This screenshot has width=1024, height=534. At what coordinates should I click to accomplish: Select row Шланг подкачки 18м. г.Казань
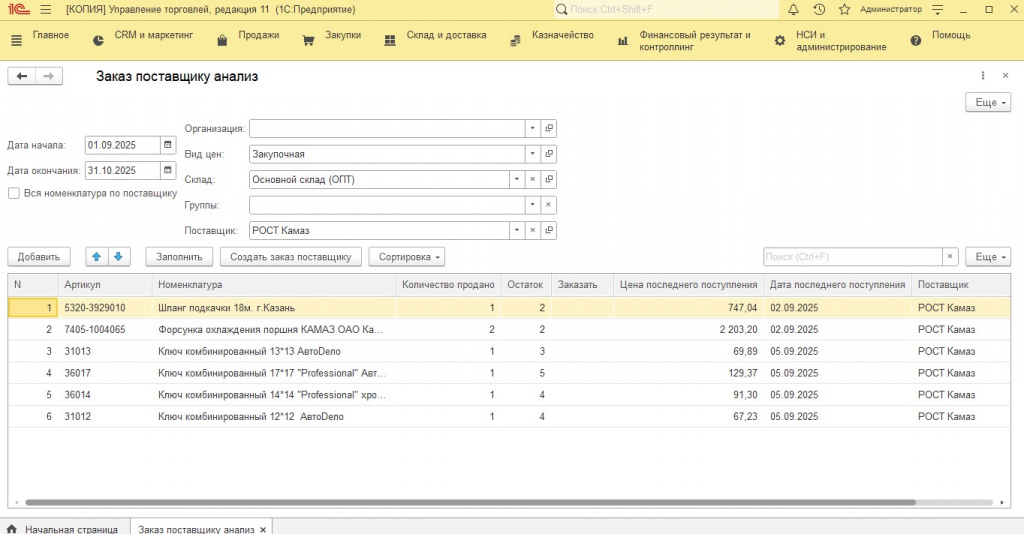tap(509, 307)
